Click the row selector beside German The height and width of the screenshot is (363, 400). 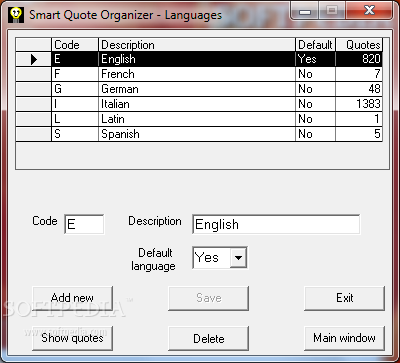[x=34, y=89]
